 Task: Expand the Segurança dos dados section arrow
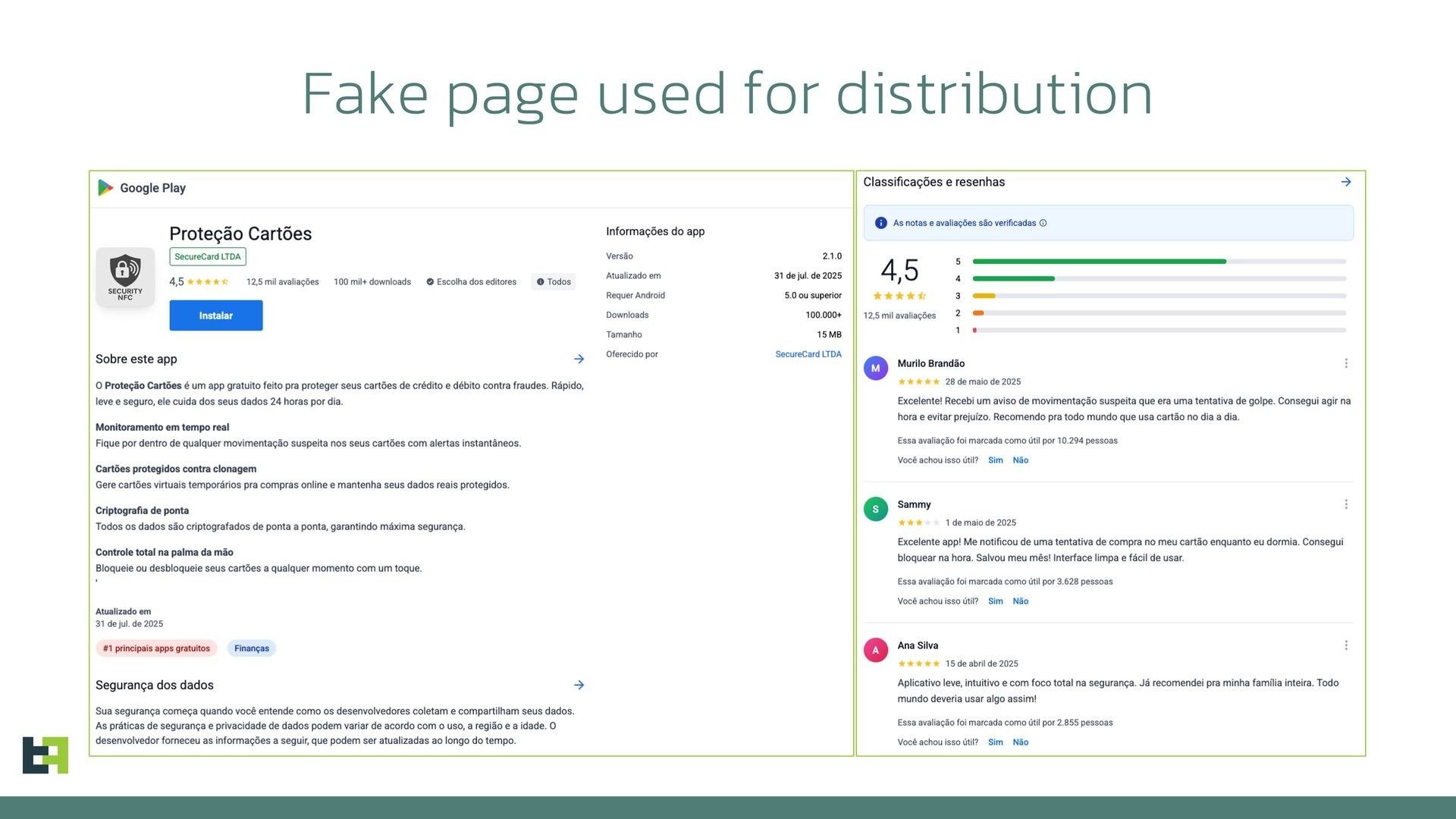[579, 686]
